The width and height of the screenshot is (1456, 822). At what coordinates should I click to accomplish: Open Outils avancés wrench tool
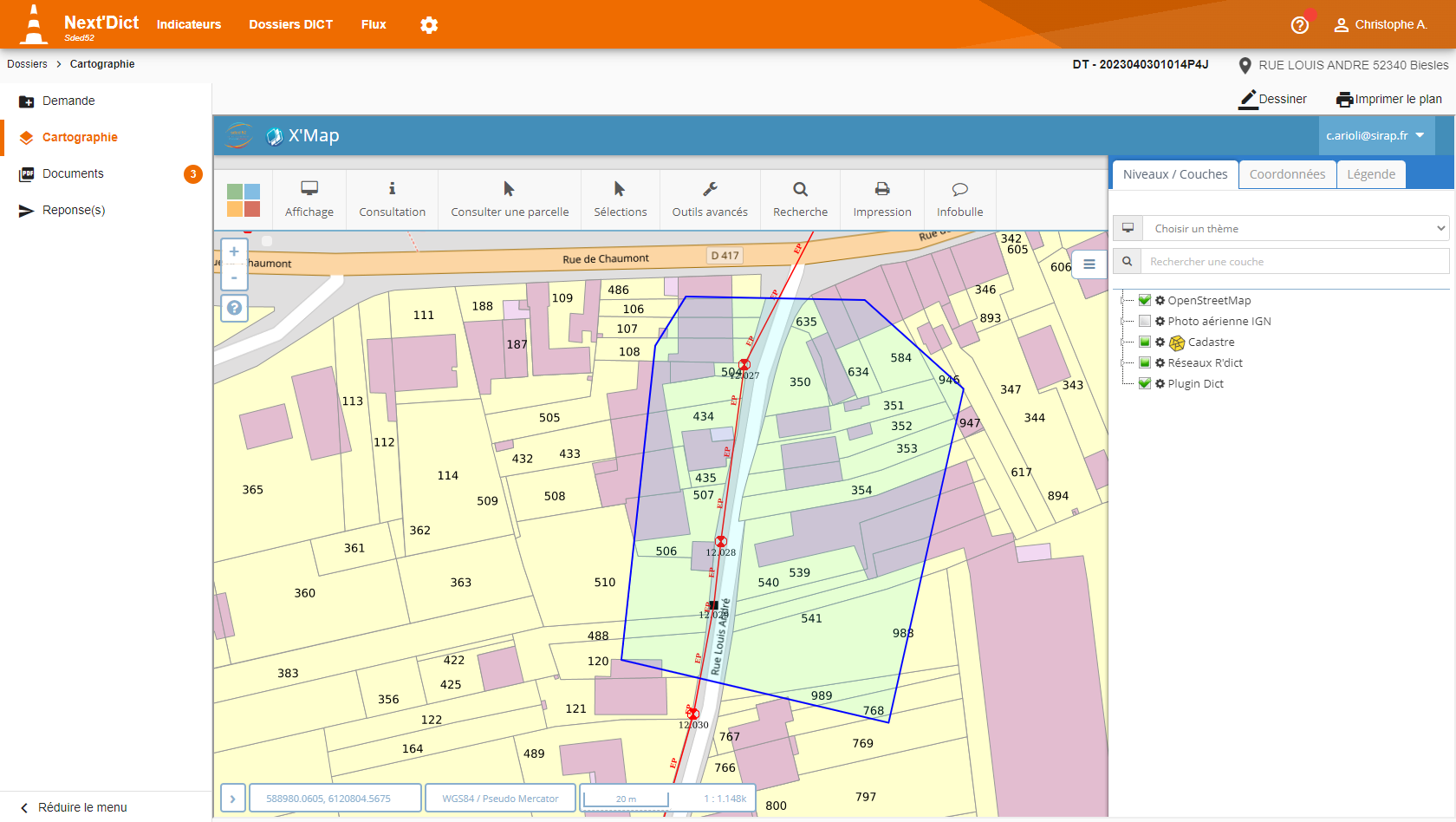coord(709,199)
